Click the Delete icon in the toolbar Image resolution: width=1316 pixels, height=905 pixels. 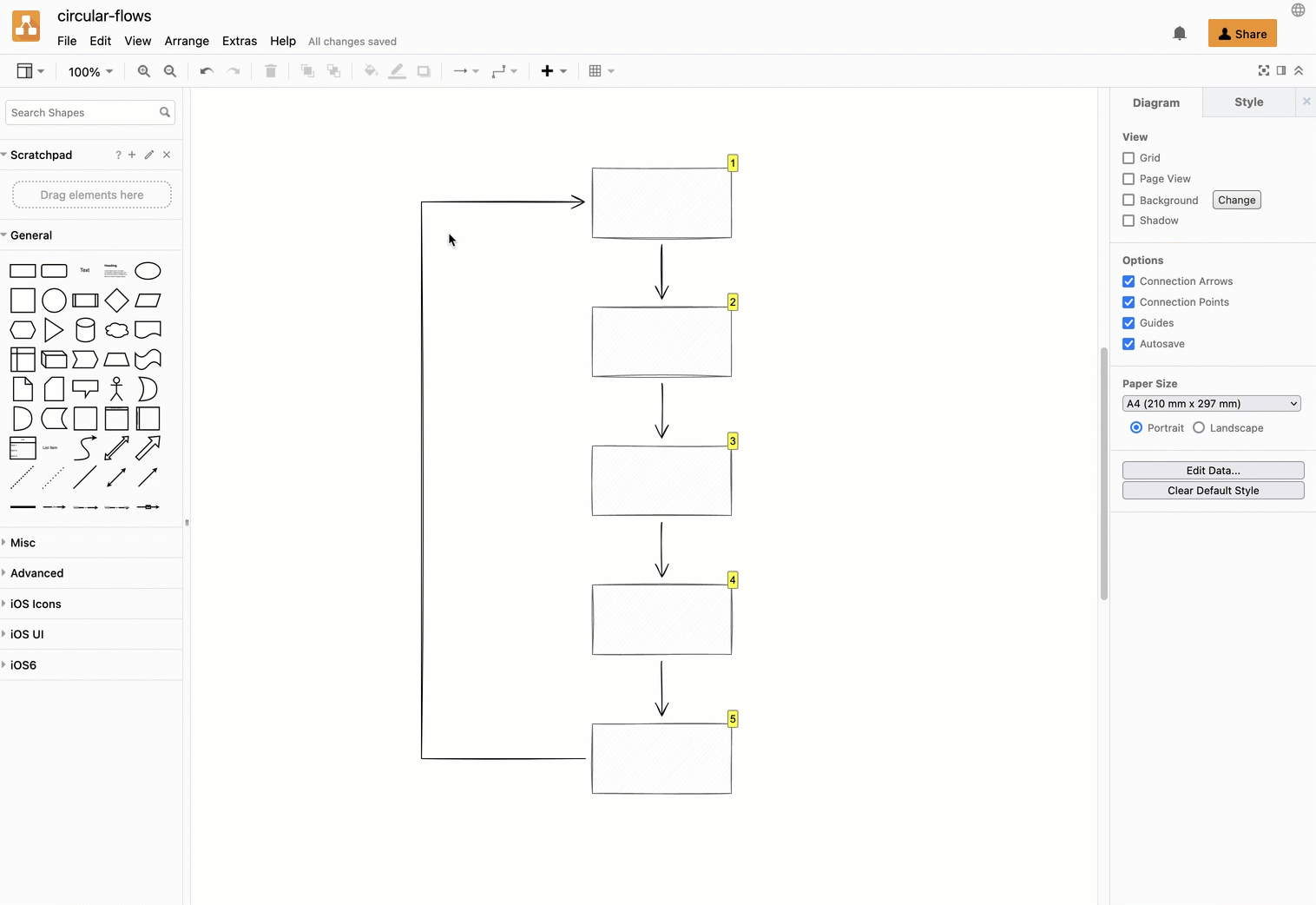point(270,71)
